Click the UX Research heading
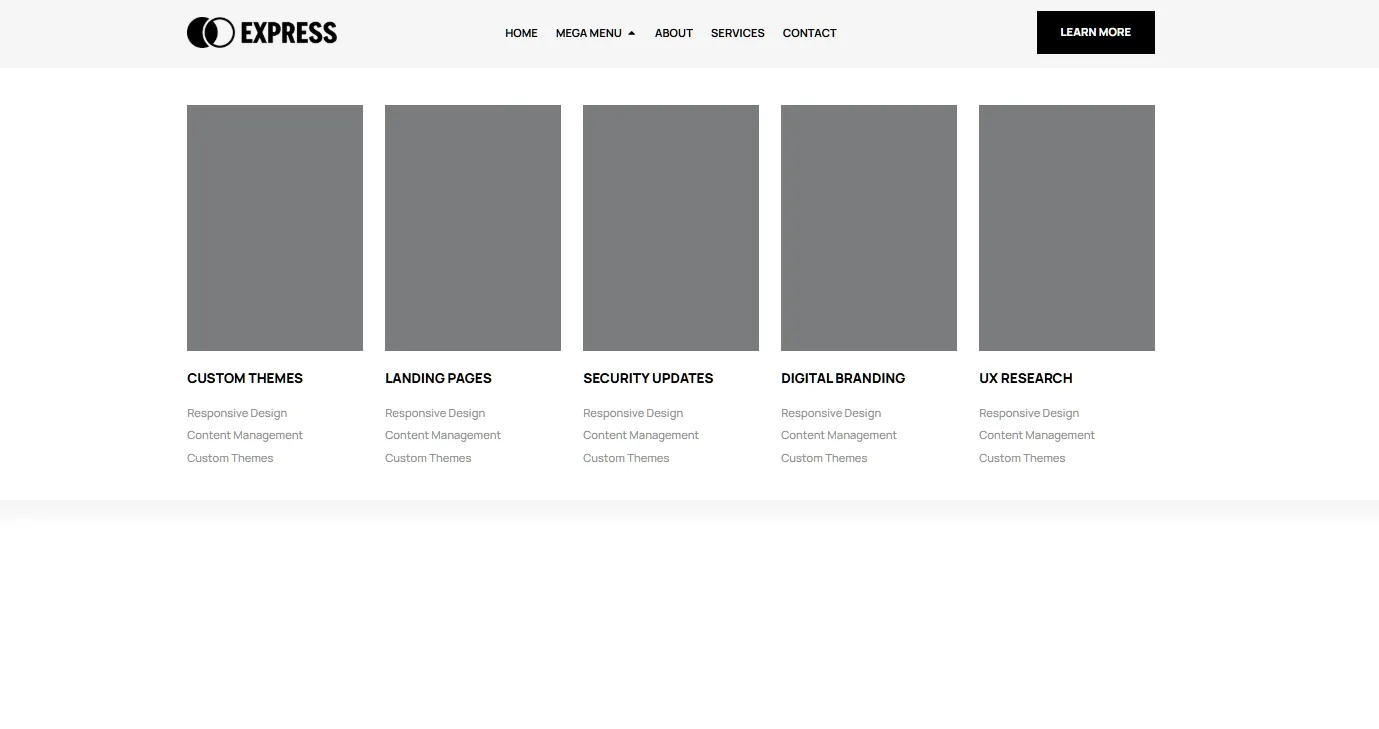 (x=1025, y=378)
